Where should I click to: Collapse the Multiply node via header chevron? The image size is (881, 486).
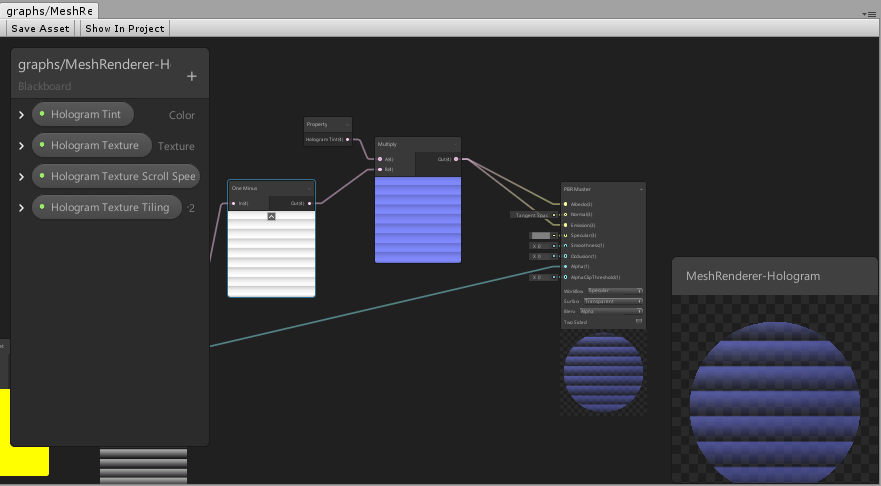[455, 144]
